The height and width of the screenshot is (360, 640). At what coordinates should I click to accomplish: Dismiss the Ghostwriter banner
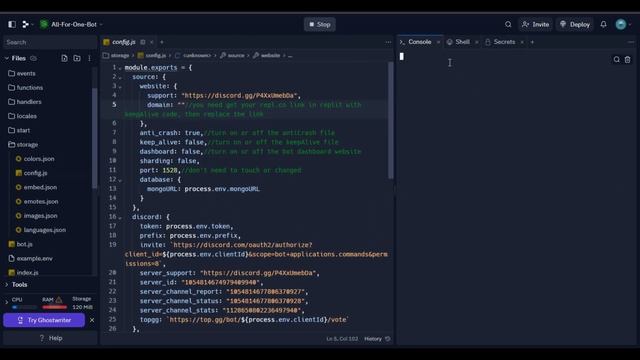(x=92, y=320)
